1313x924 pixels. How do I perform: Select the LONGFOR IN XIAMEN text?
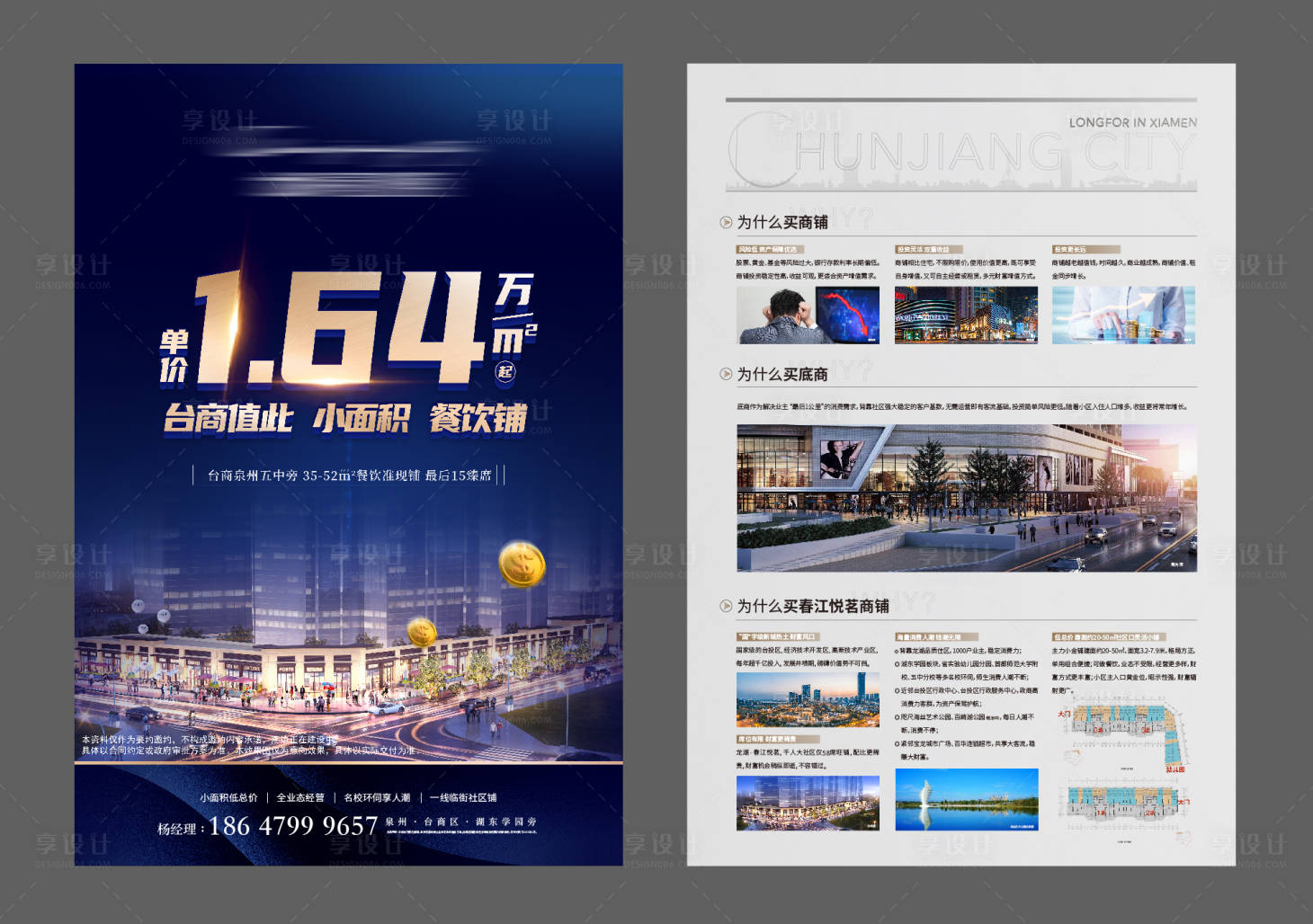click(1133, 122)
